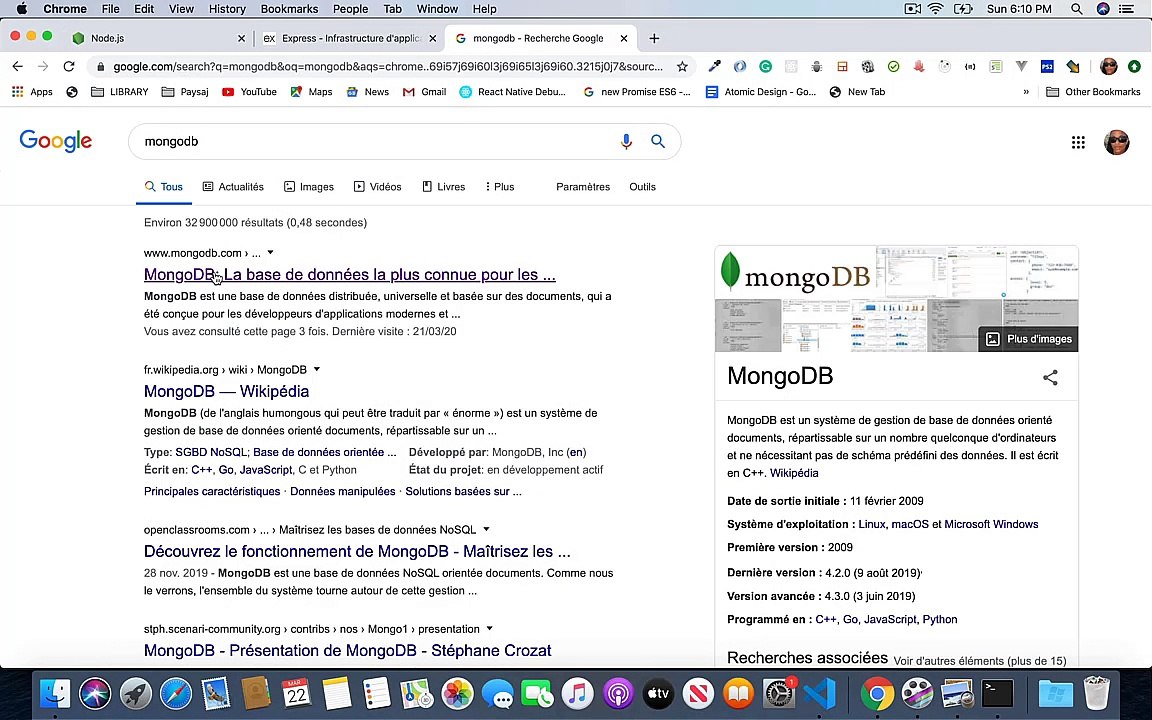The image size is (1152, 720).
Task: Click the voice search microphone icon
Action: click(x=626, y=142)
